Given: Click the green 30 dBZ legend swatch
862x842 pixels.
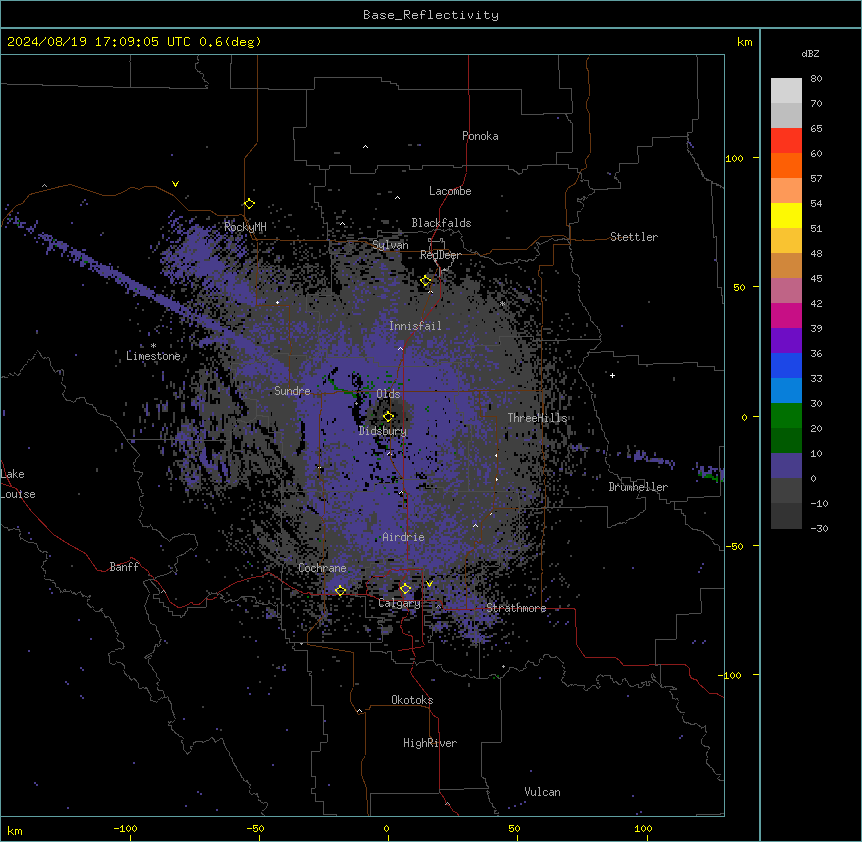Looking at the screenshot, I should (786, 416).
